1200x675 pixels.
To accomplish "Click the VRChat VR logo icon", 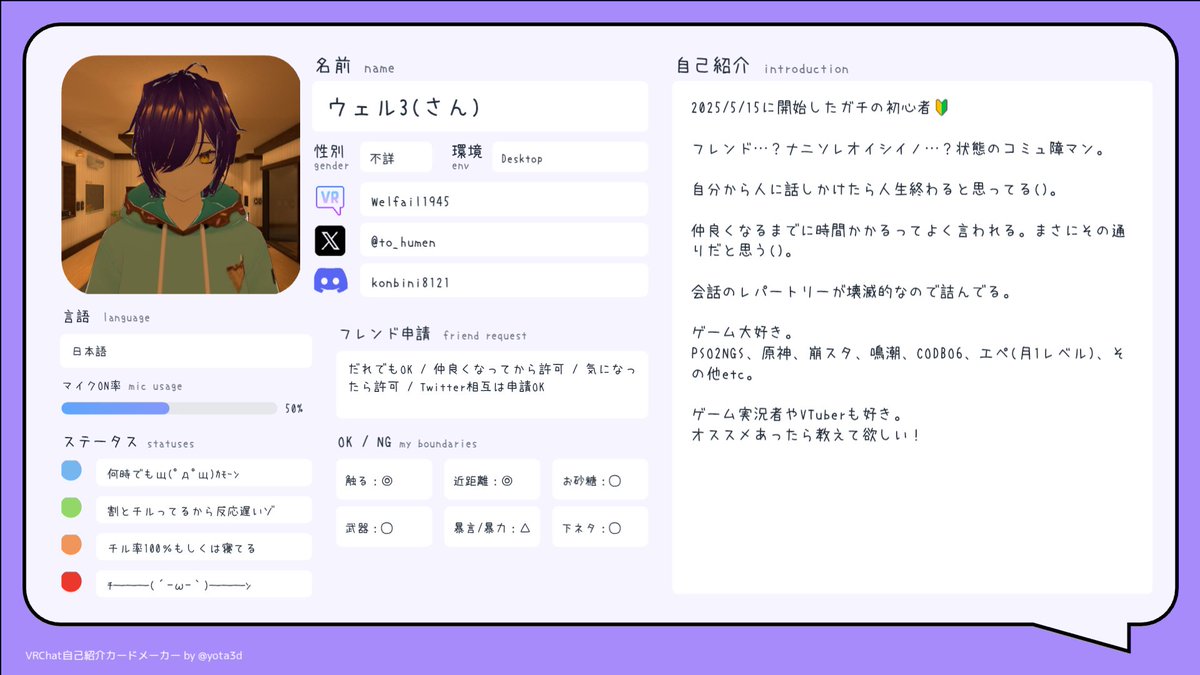I will coord(330,200).
